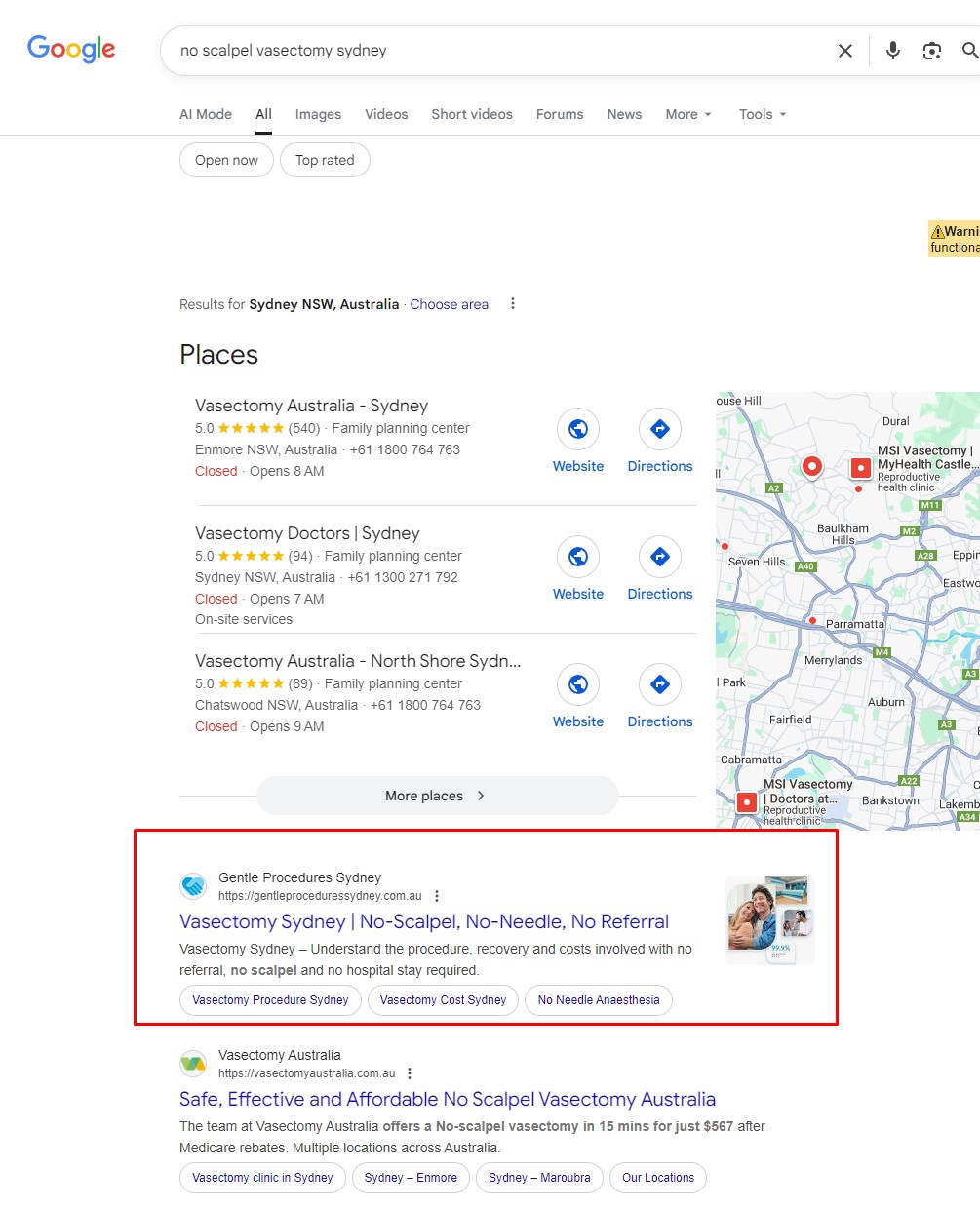Expand the More search categories dropdown
Viewport: 980px width, 1208px height.
click(x=688, y=114)
